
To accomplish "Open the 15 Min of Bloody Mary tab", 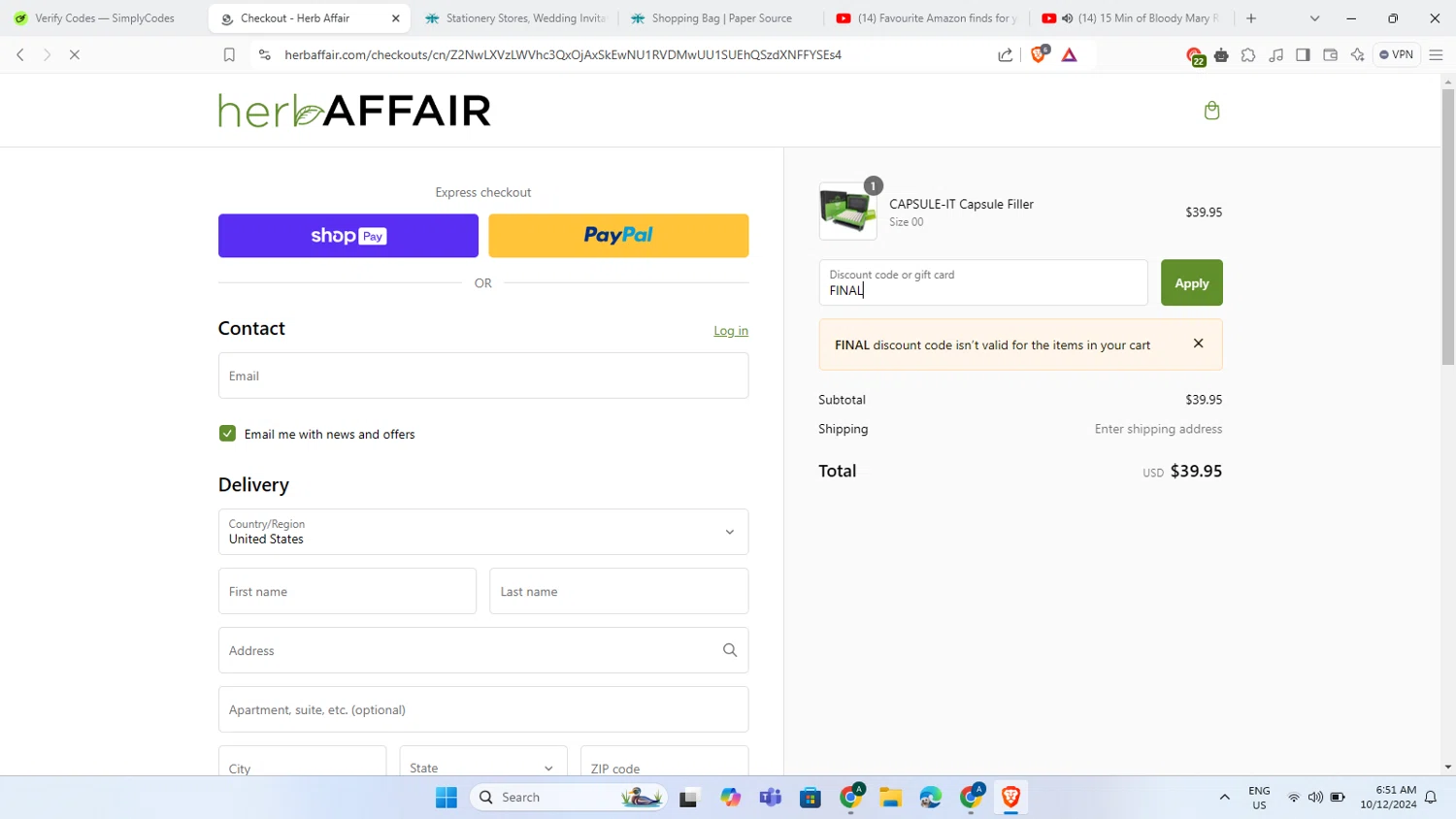I will pyautogui.click(x=1132, y=18).
